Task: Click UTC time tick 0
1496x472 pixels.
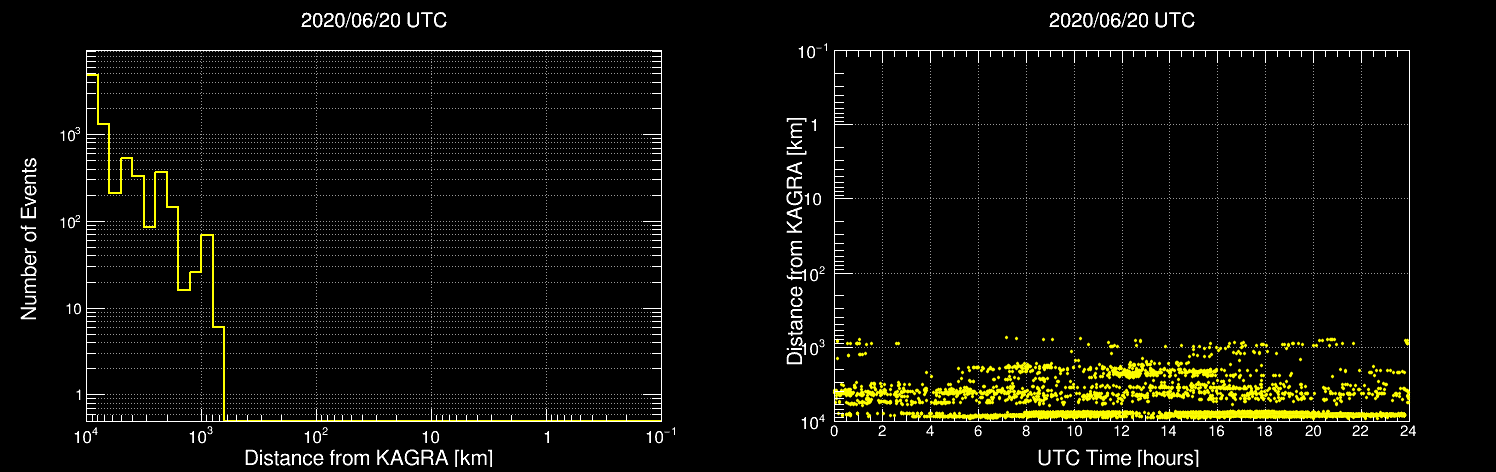Action: 834,432
